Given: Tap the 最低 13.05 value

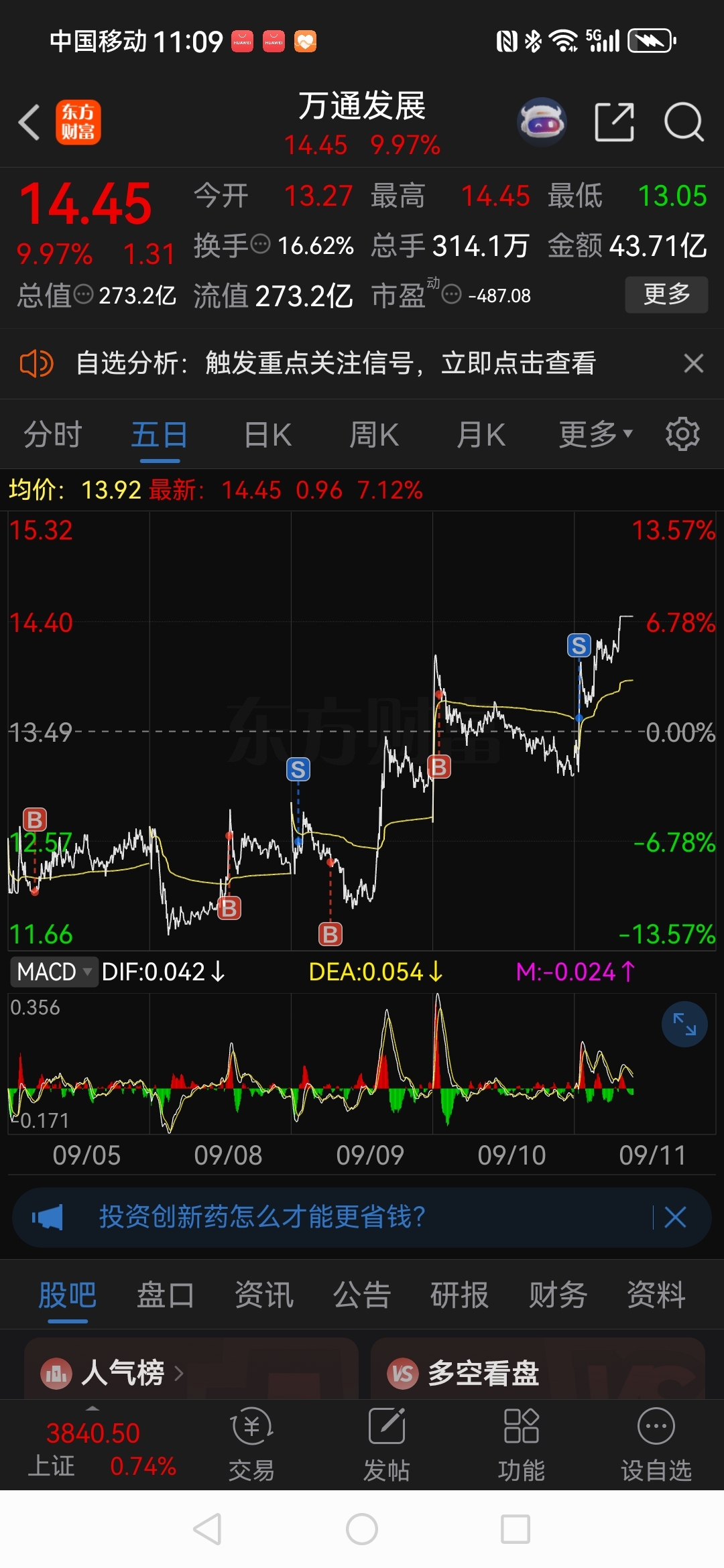Looking at the screenshot, I should tap(672, 196).
